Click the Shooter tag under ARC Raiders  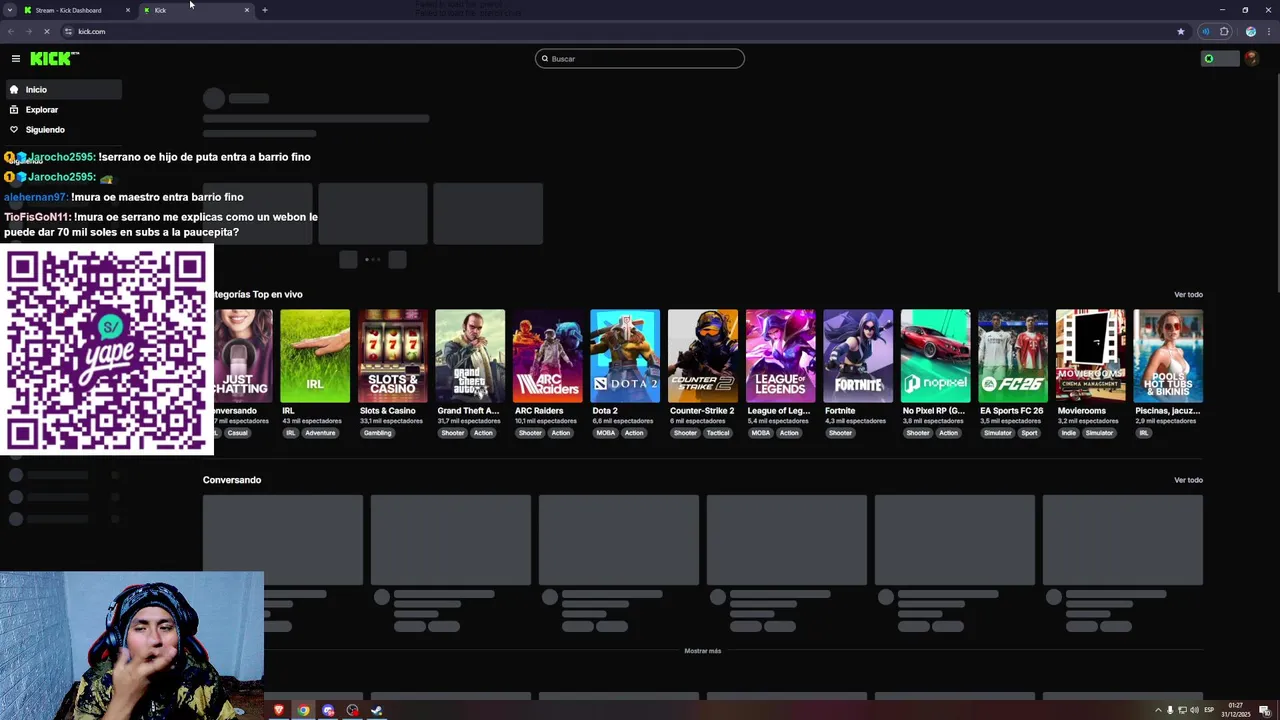pyautogui.click(x=530, y=433)
